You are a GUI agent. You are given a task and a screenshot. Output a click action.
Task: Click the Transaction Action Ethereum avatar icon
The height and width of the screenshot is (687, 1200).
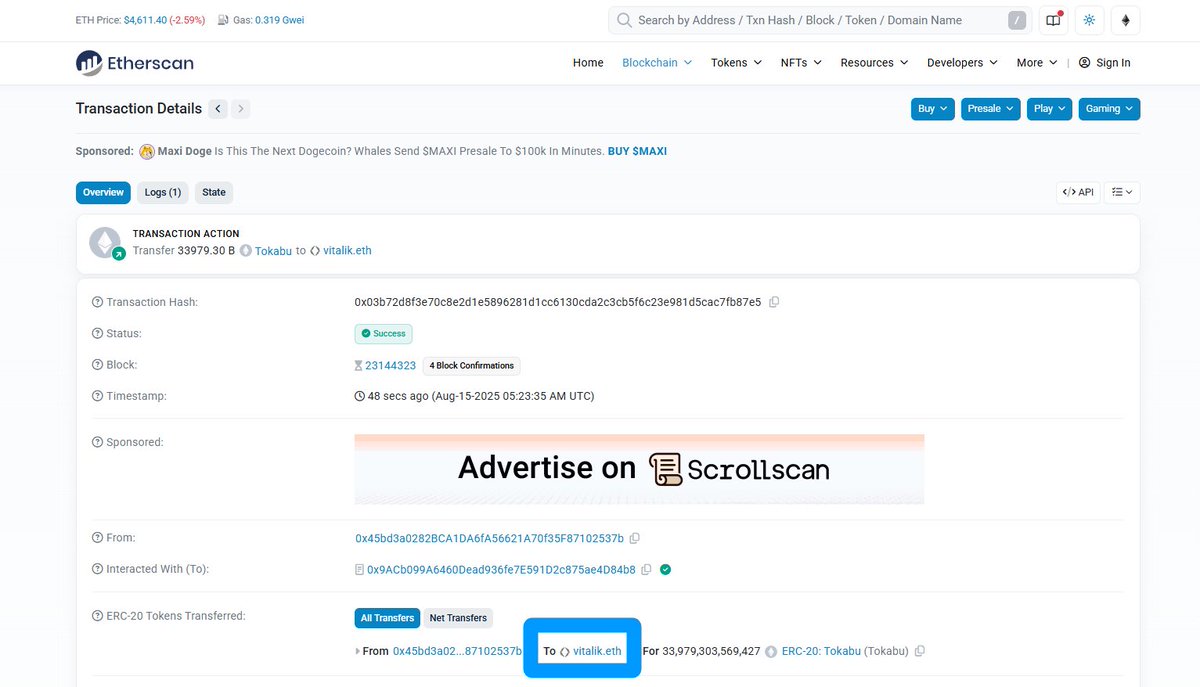pyautogui.click(x=106, y=243)
